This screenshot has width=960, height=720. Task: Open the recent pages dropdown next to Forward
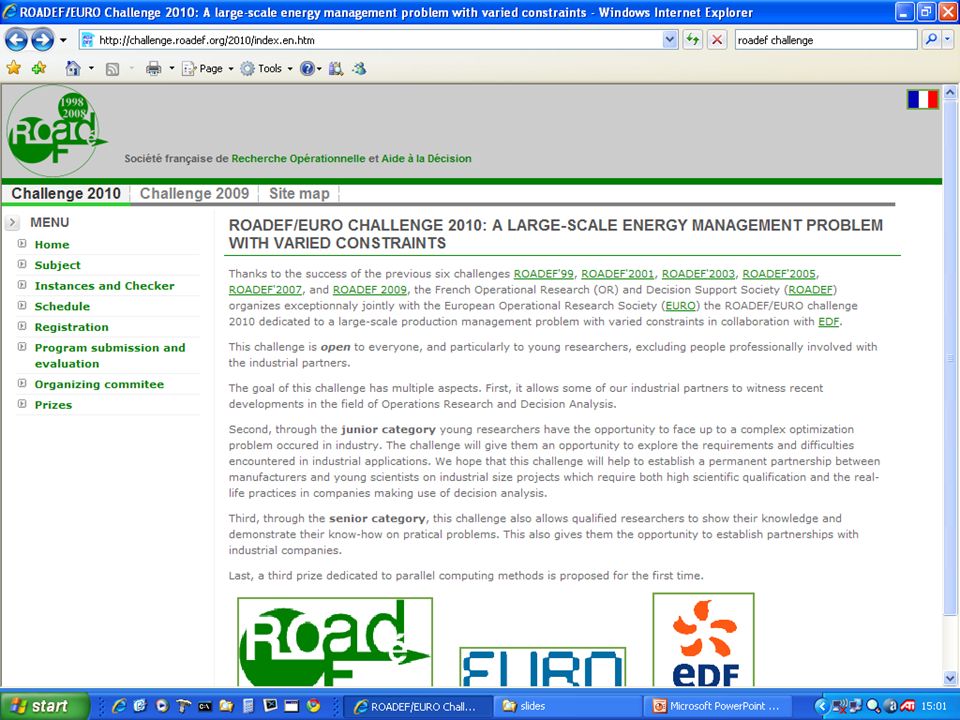pyautogui.click(x=63, y=40)
